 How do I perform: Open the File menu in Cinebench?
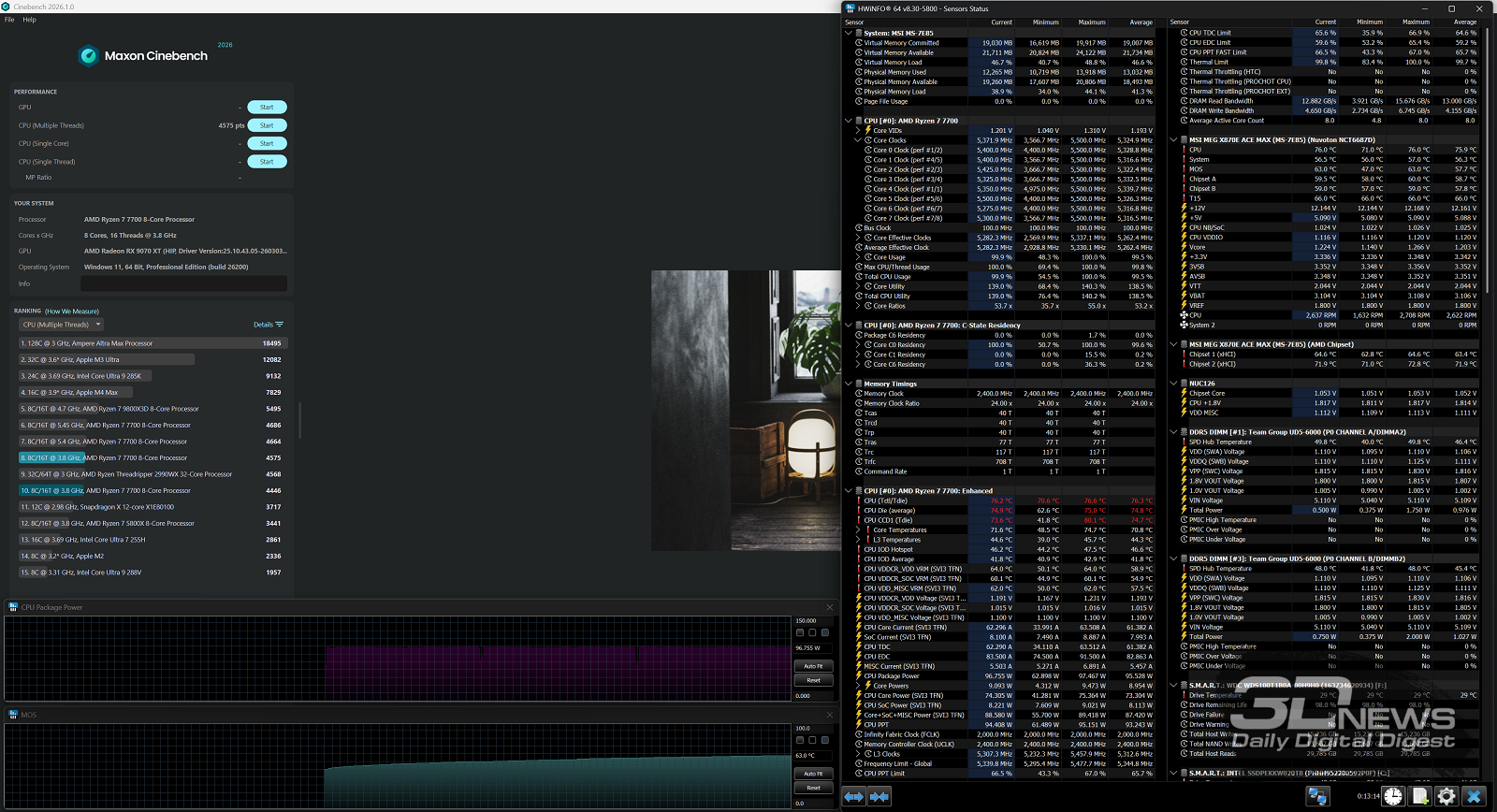[9, 20]
